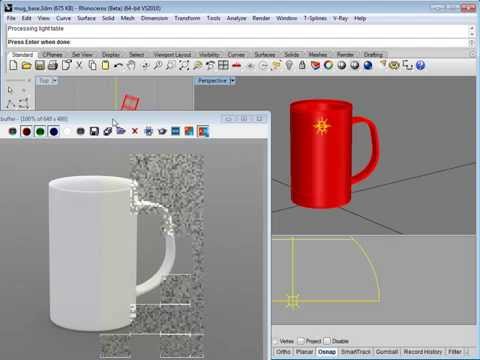Click the Gumball status bar button
The height and width of the screenshot is (360, 480).
click(387, 352)
